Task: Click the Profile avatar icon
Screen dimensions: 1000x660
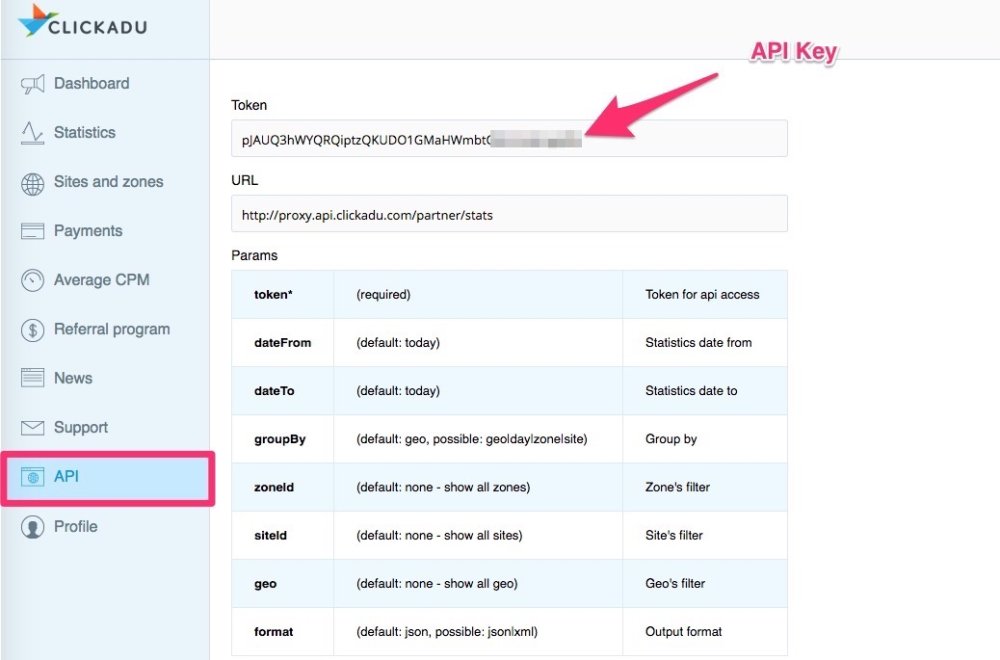Action: pos(33,527)
